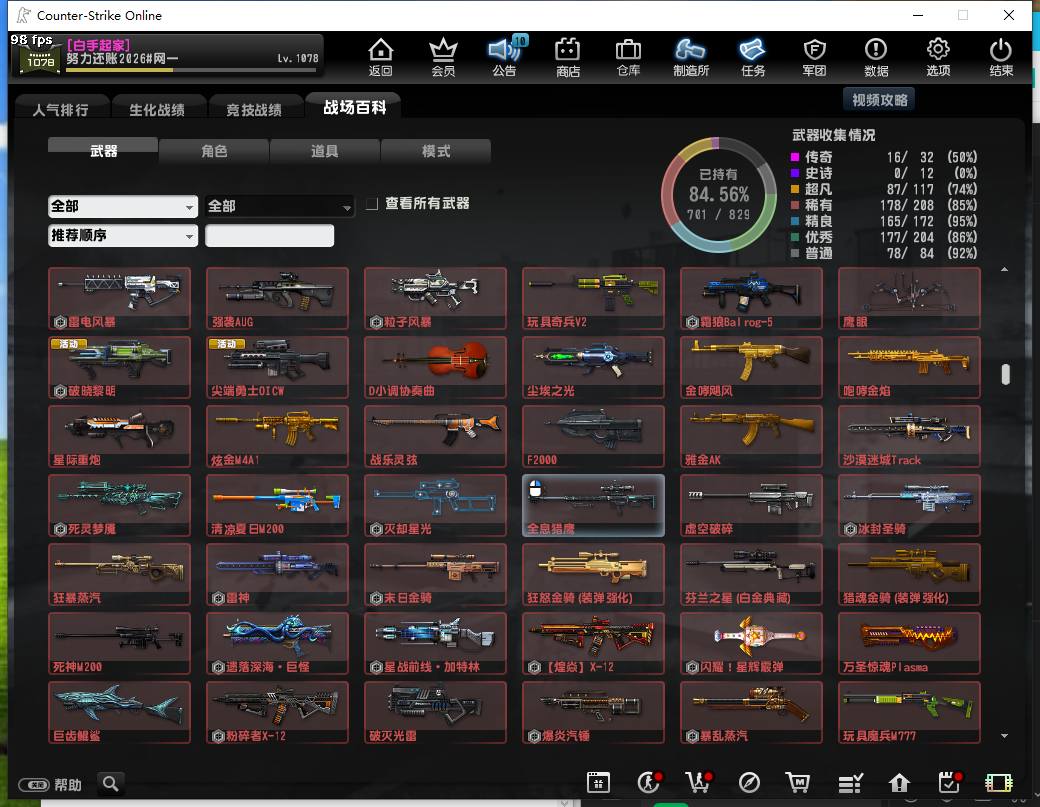Screen dimensions: 1040x807
Task: Open the 数据 stats icon
Action: [x=876, y=56]
